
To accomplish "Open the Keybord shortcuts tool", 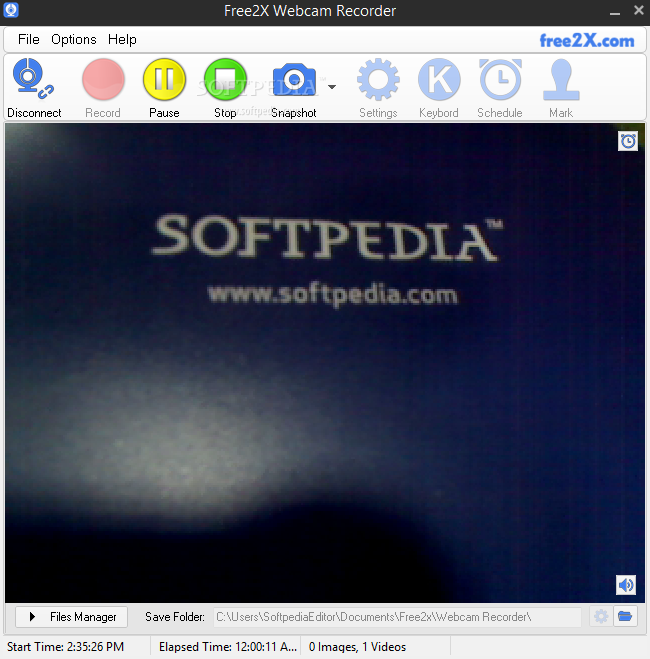I will coord(439,88).
